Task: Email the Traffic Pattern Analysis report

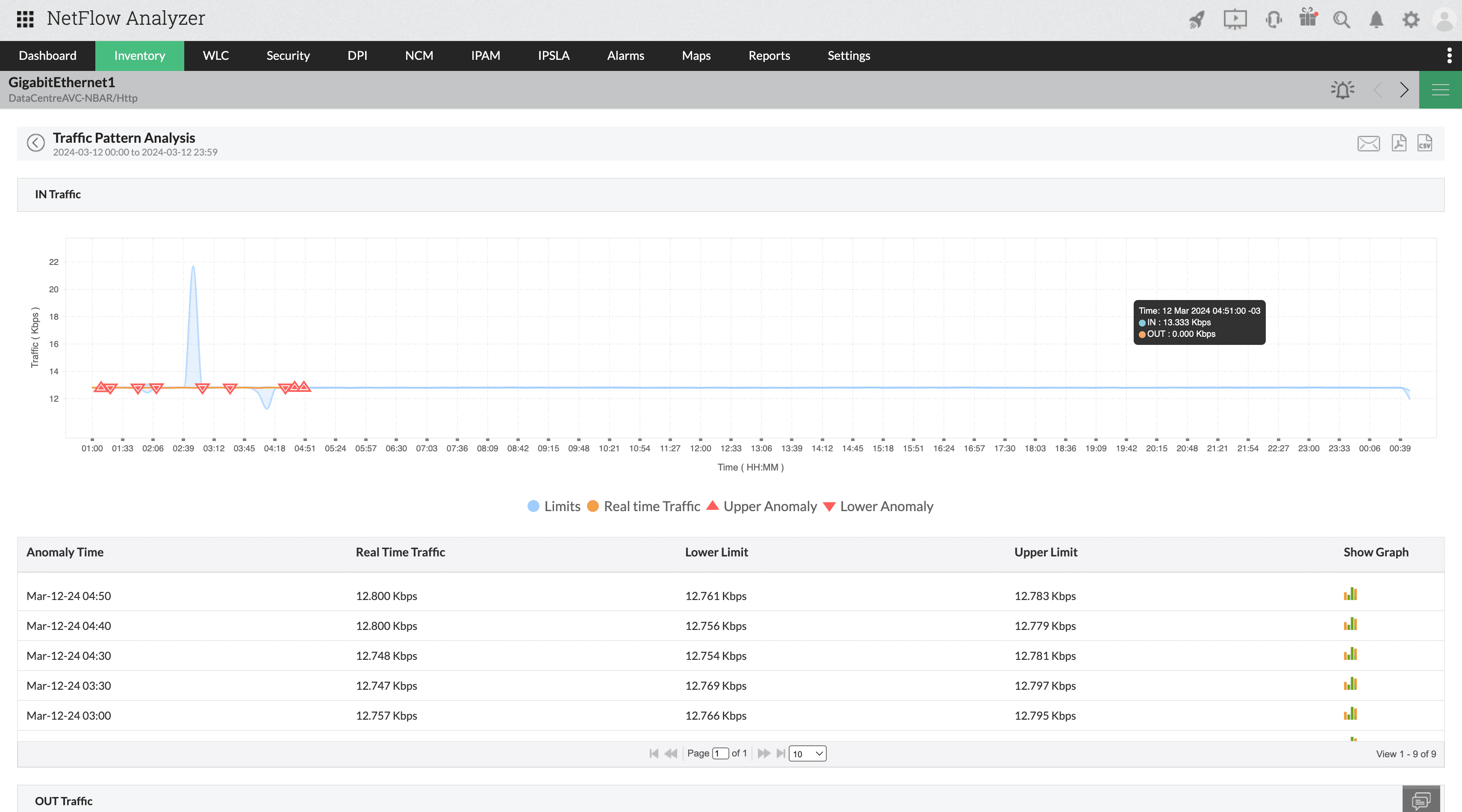Action: tap(1368, 144)
